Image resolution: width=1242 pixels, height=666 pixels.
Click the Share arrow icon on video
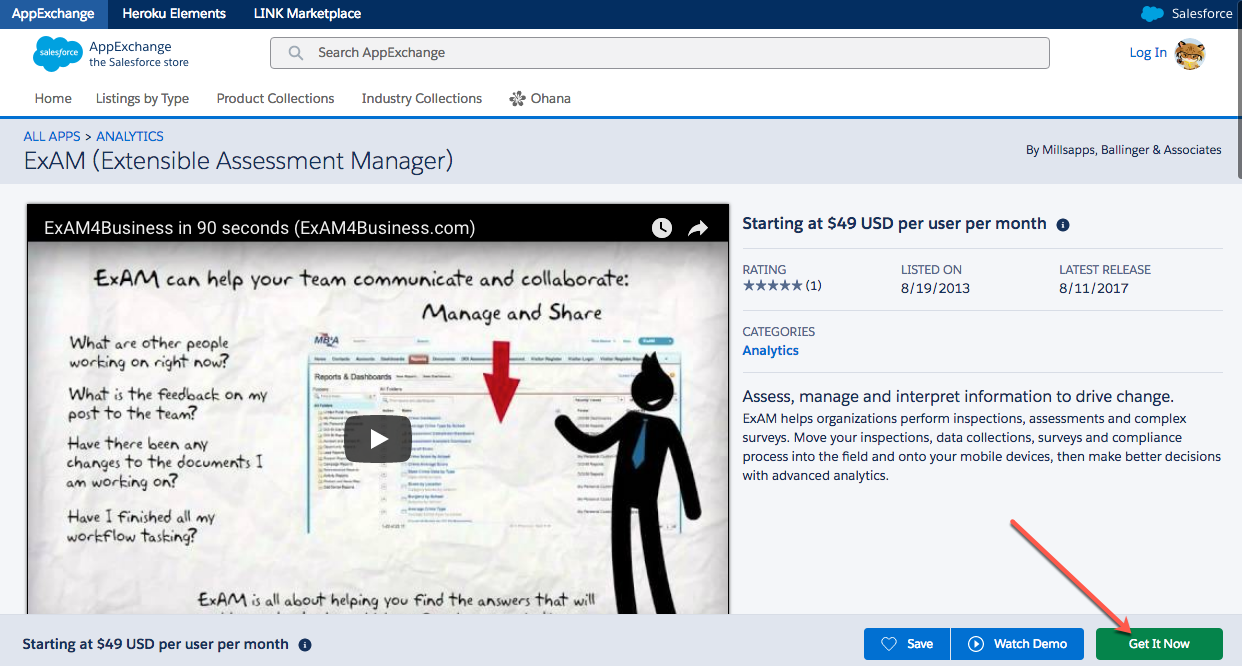pos(698,228)
